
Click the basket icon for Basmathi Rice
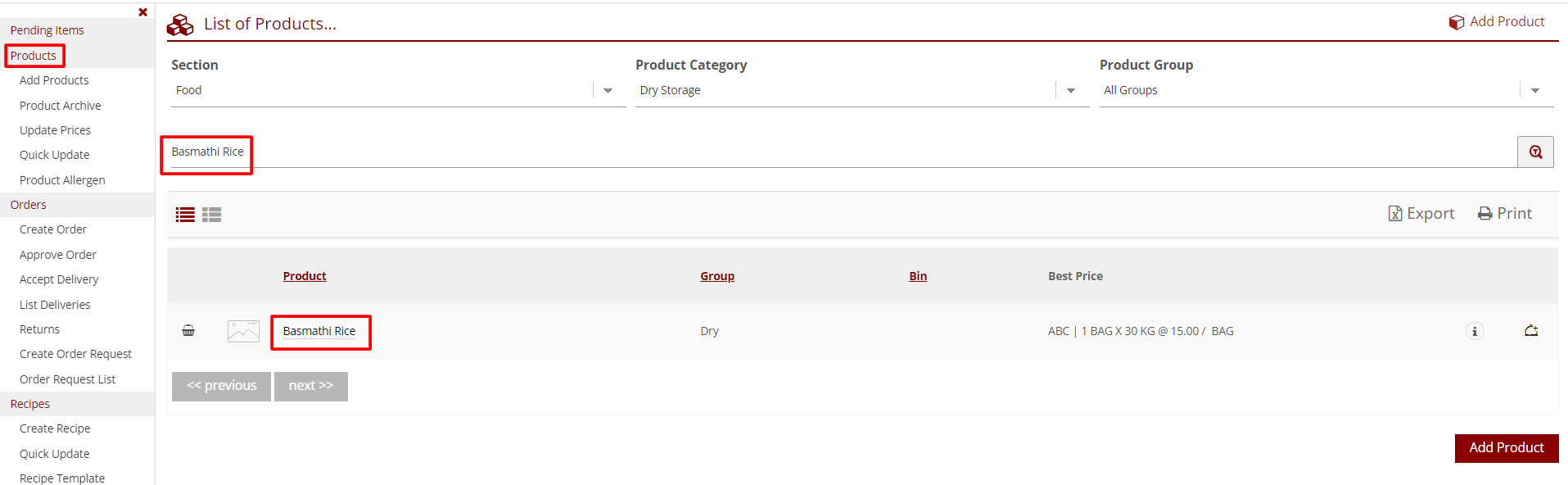[x=188, y=331]
